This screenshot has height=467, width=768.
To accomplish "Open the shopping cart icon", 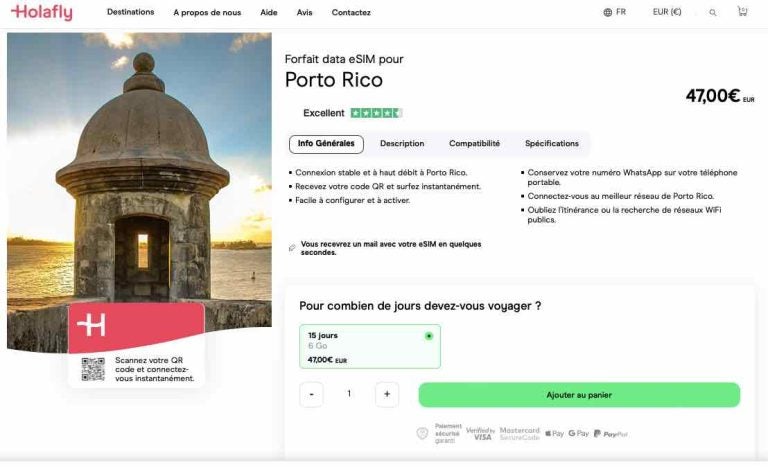I will [743, 11].
